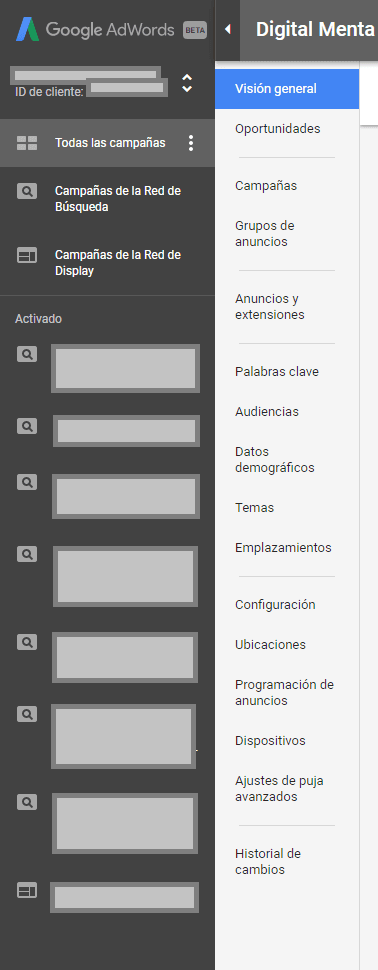This screenshot has width=378, height=970.
Task: Select Dispositivos
Action: click(270, 740)
